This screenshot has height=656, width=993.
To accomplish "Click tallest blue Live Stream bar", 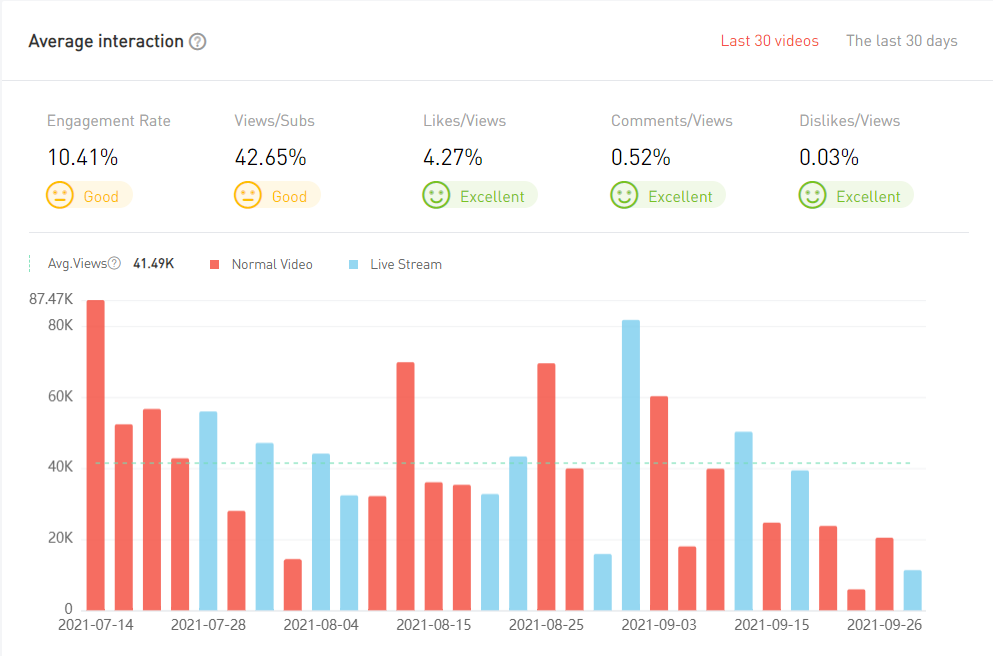I will click(x=631, y=465).
